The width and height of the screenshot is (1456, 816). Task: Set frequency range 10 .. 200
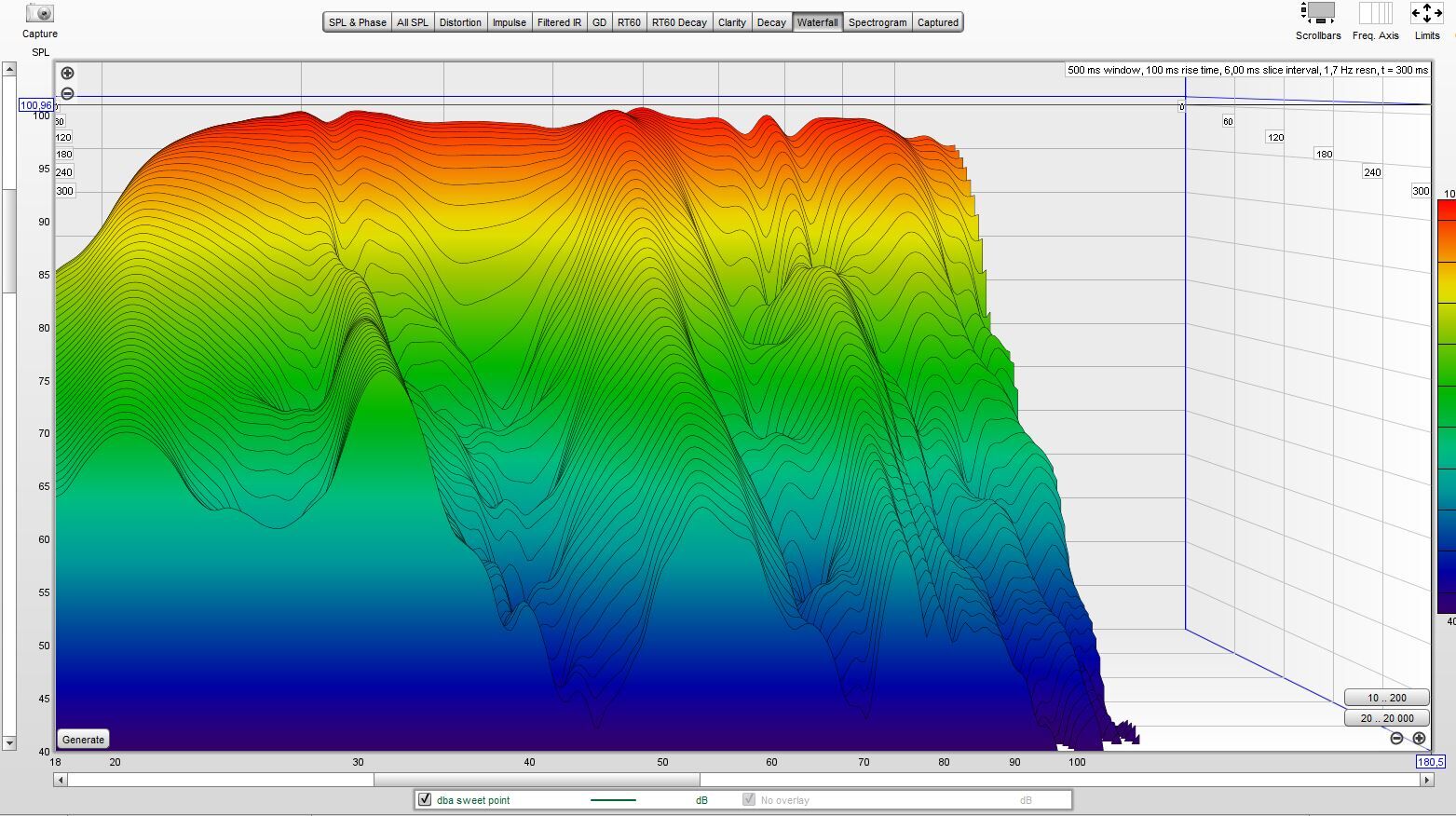click(1387, 698)
